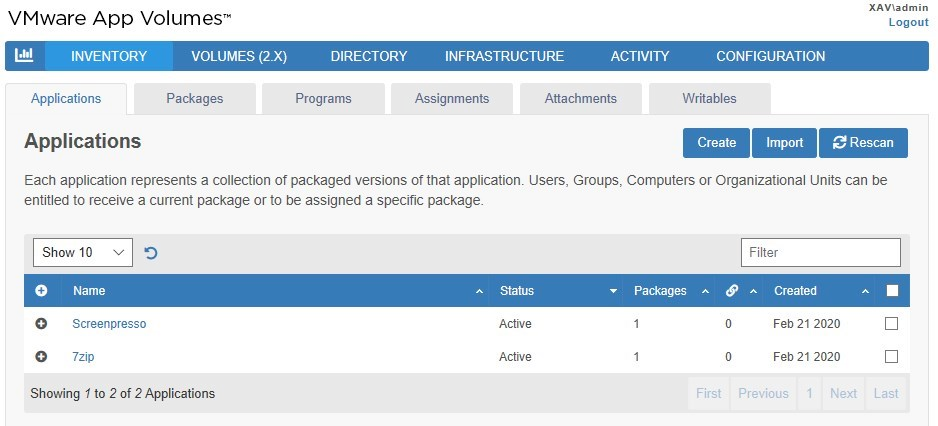Click the link icon column header

point(732,291)
